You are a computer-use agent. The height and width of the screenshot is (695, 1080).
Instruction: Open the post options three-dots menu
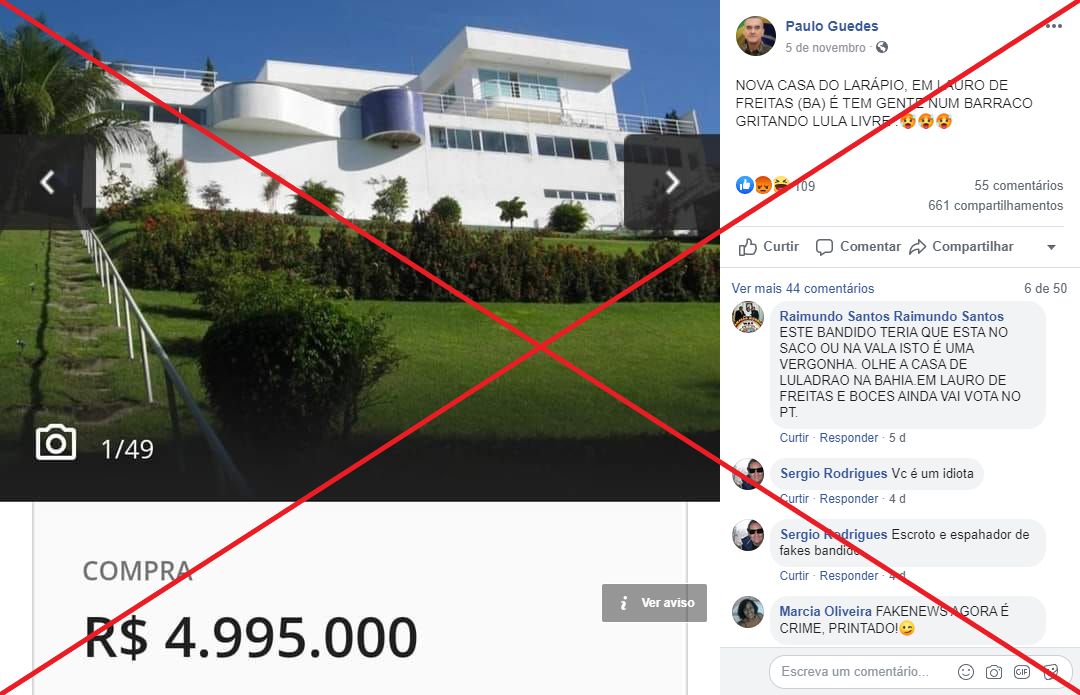1053,26
